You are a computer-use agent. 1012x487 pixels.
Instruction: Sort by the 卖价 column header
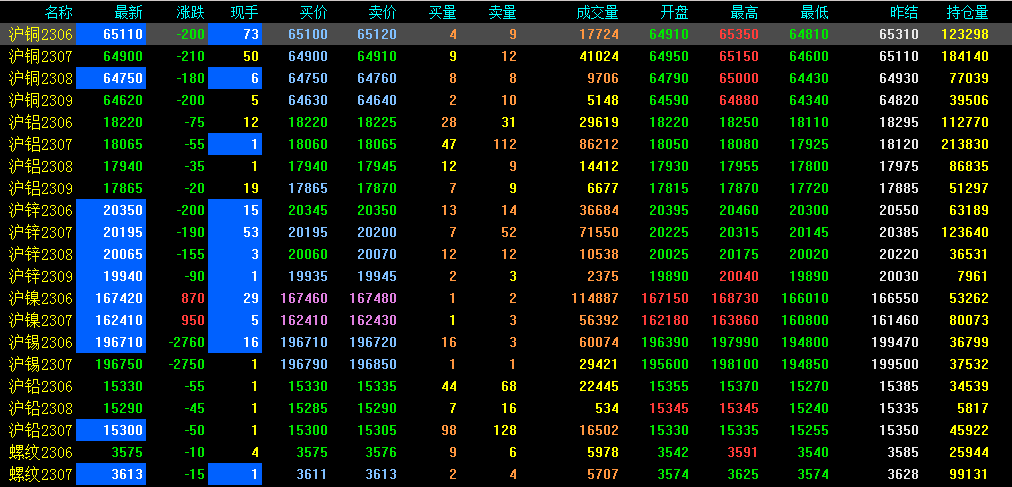coord(382,12)
